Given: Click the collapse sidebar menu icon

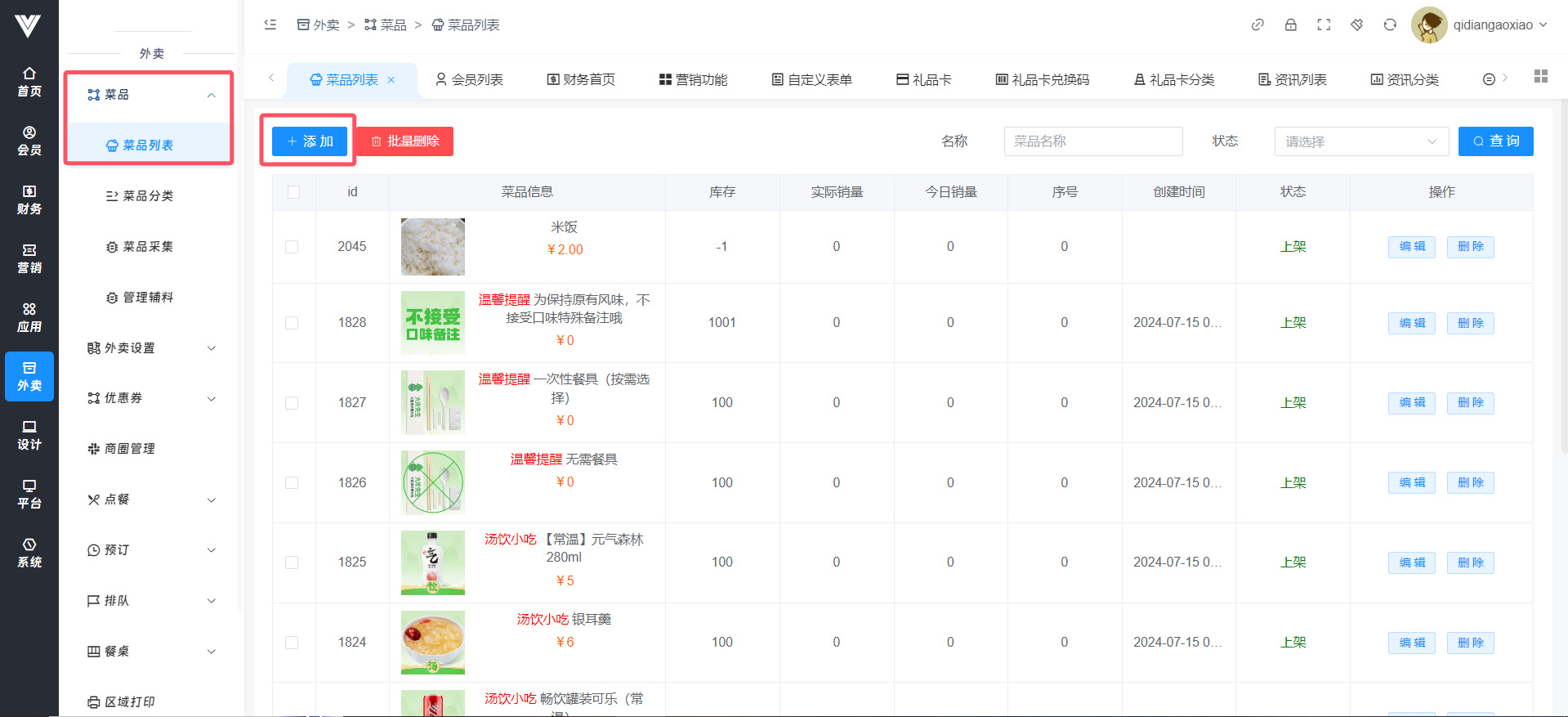Looking at the screenshot, I should point(270,25).
